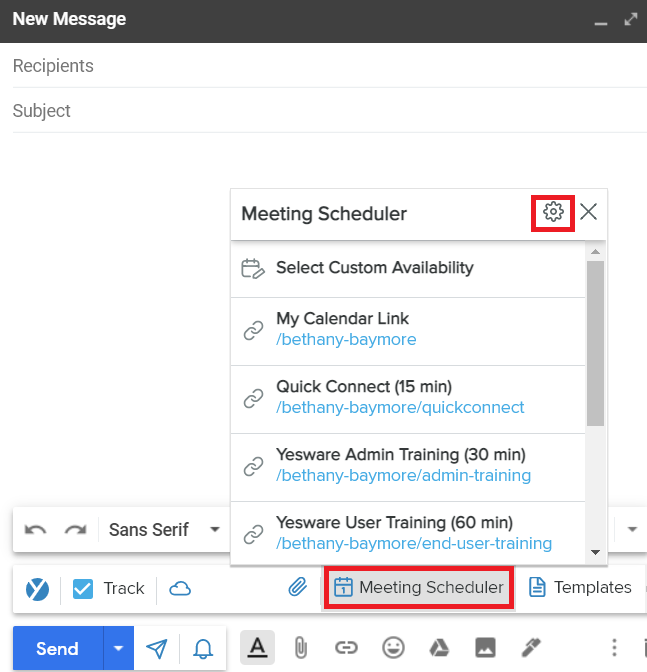
Task: Insert files using Google Drive icon
Action: pyautogui.click(x=439, y=648)
